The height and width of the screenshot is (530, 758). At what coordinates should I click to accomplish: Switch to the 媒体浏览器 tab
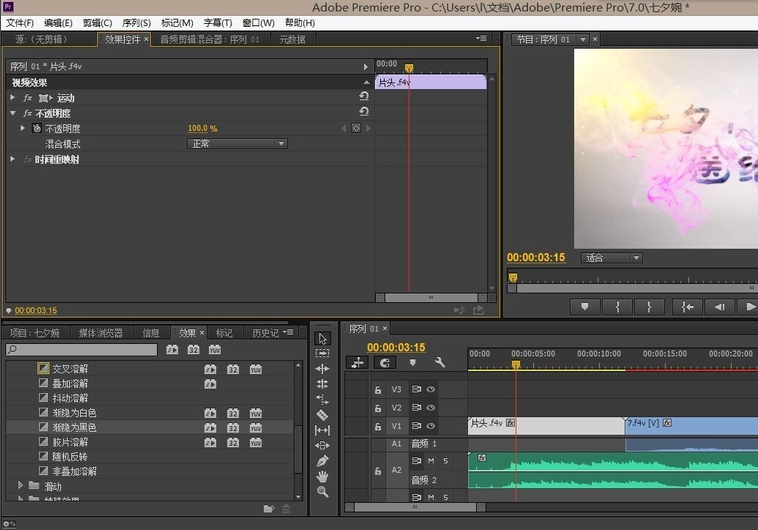click(101, 333)
